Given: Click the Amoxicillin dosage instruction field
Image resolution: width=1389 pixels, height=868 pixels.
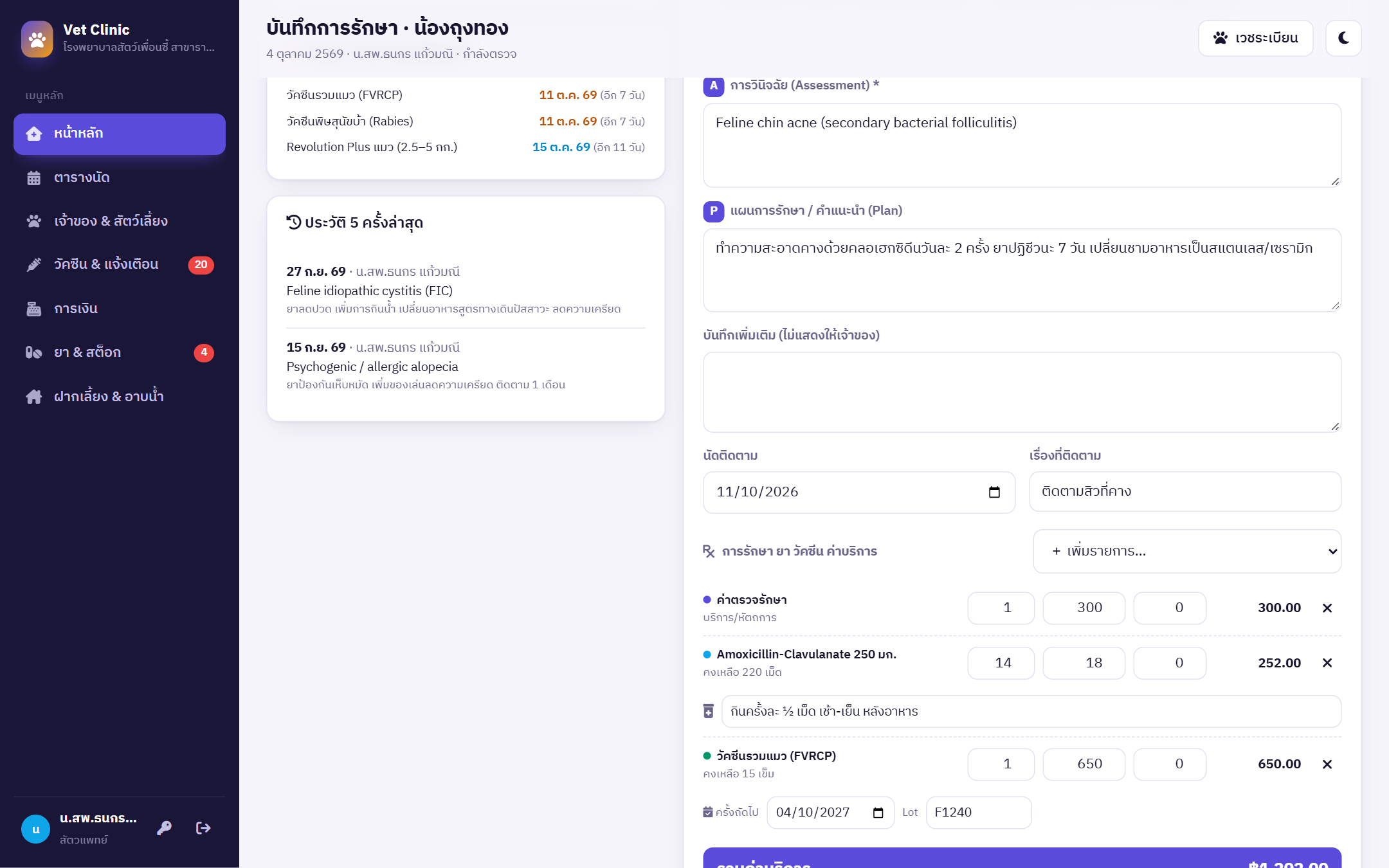Looking at the screenshot, I should [x=1031, y=711].
